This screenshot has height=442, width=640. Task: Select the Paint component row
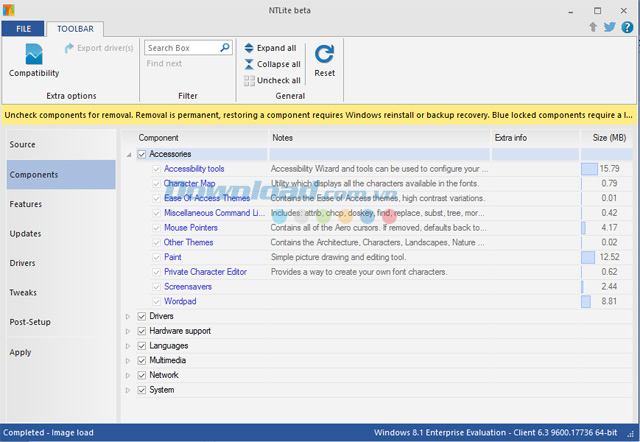point(173,257)
